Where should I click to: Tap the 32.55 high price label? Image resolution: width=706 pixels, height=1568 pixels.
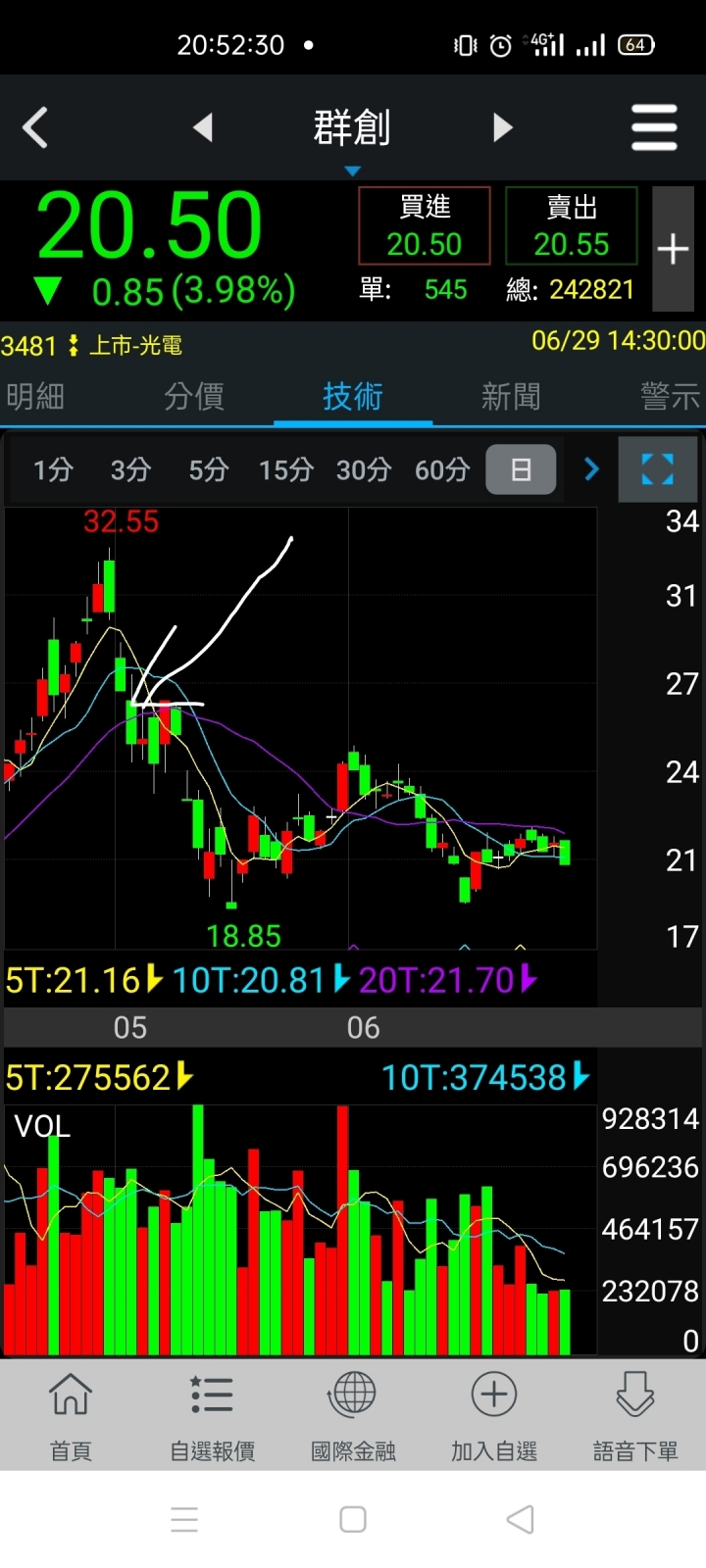pyautogui.click(x=121, y=521)
